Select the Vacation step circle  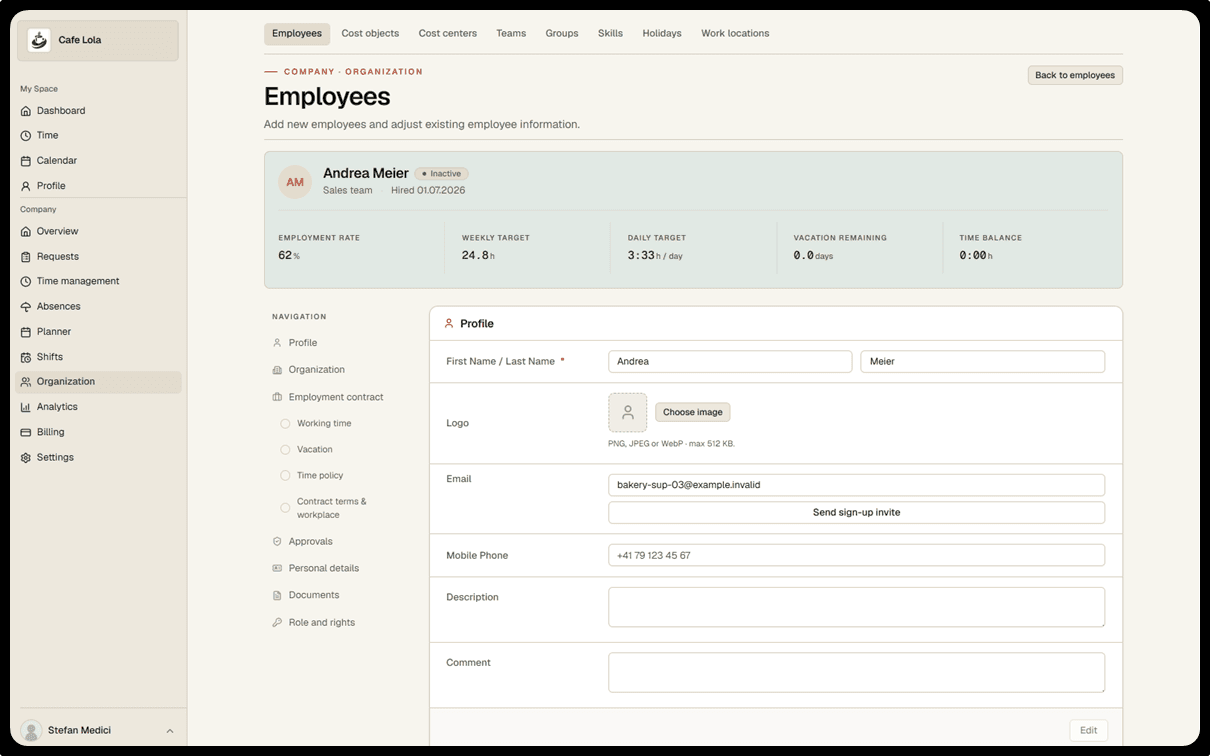(x=285, y=450)
